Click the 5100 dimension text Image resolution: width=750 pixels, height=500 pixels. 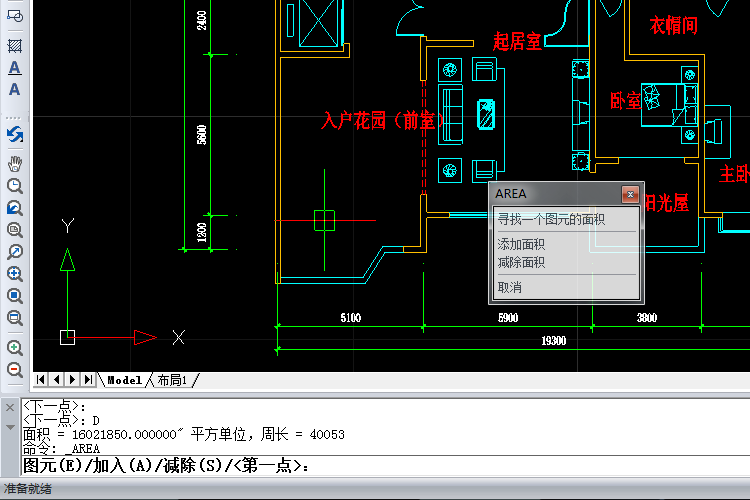(x=350, y=318)
